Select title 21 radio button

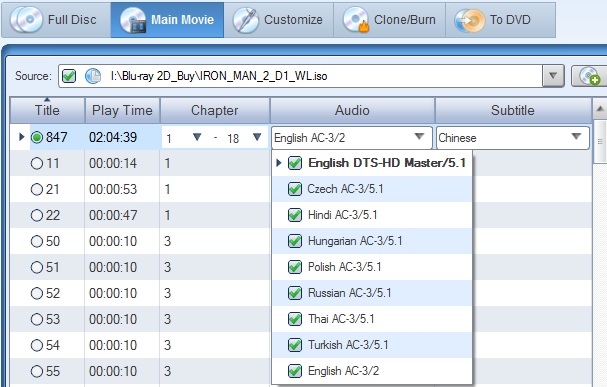click(37, 189)
